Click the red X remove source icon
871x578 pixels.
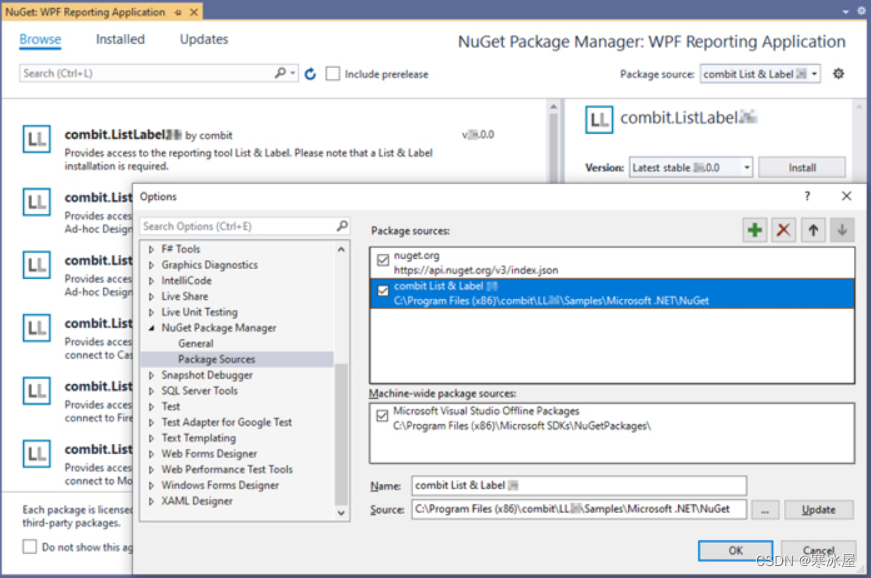(783, 230)
